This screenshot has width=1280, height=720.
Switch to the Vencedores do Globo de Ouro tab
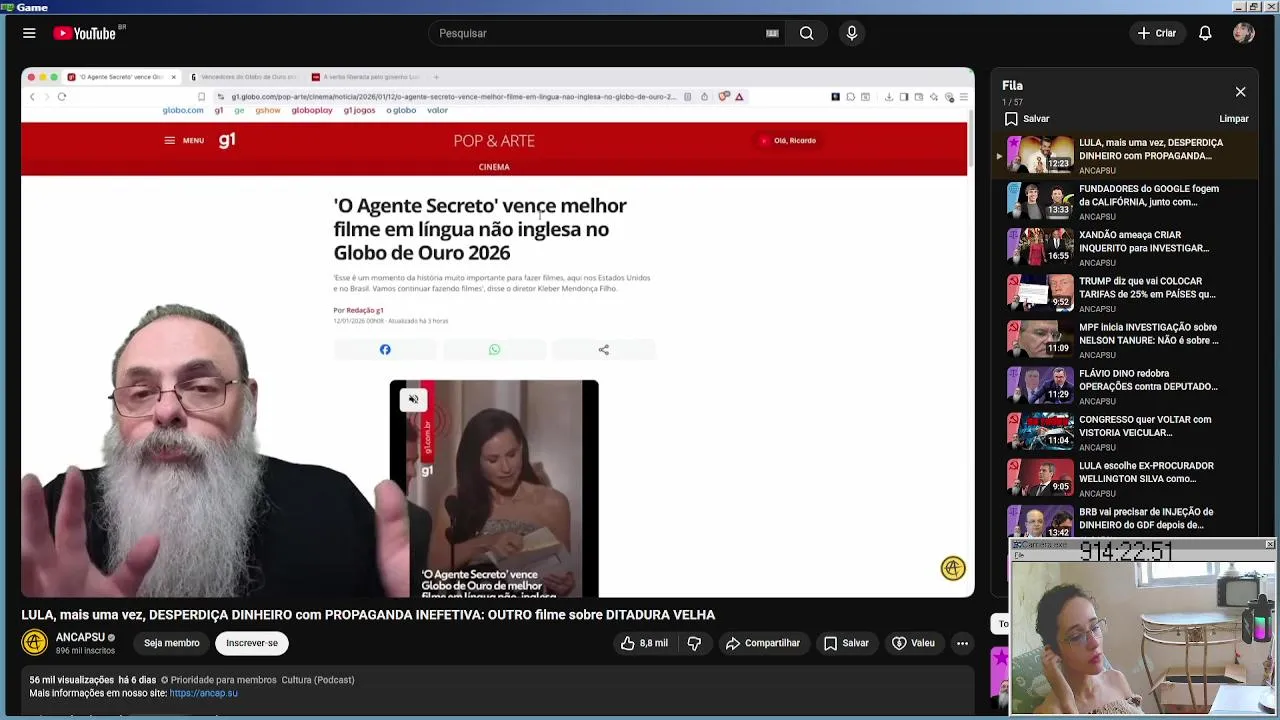tap(243, 77)
